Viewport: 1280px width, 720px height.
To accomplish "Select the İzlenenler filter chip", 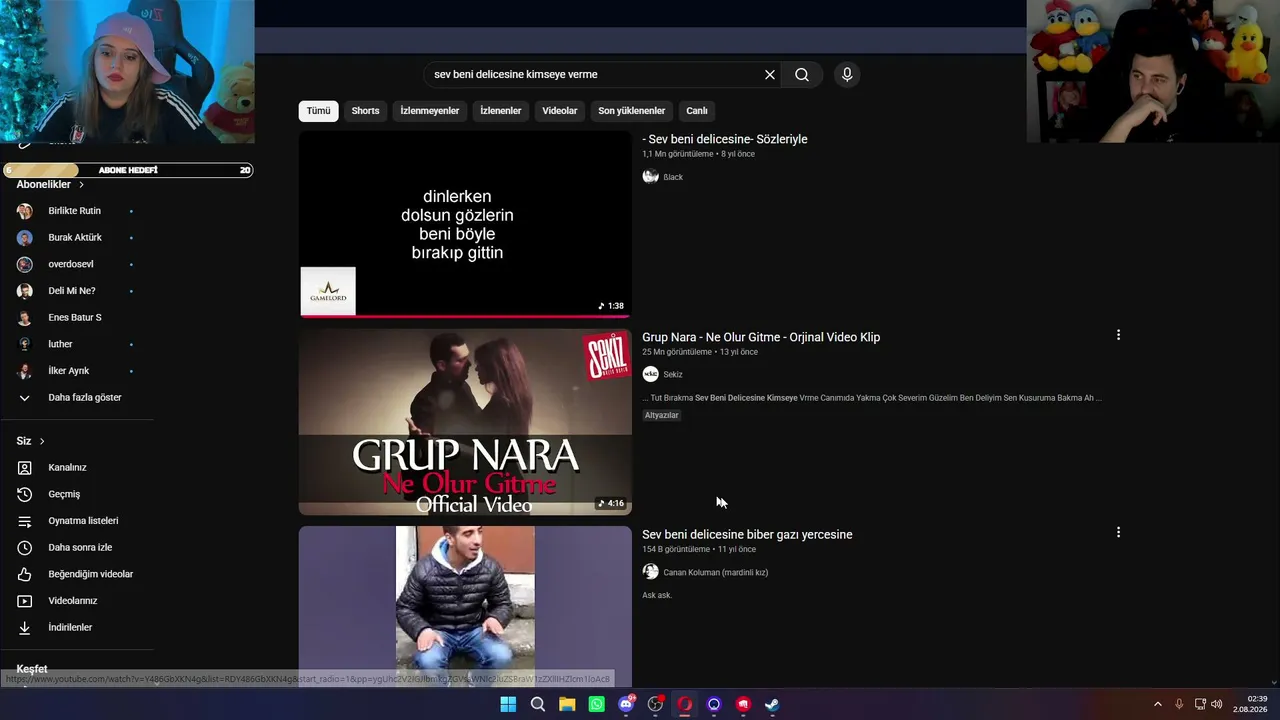I will [x=500, y=111].
